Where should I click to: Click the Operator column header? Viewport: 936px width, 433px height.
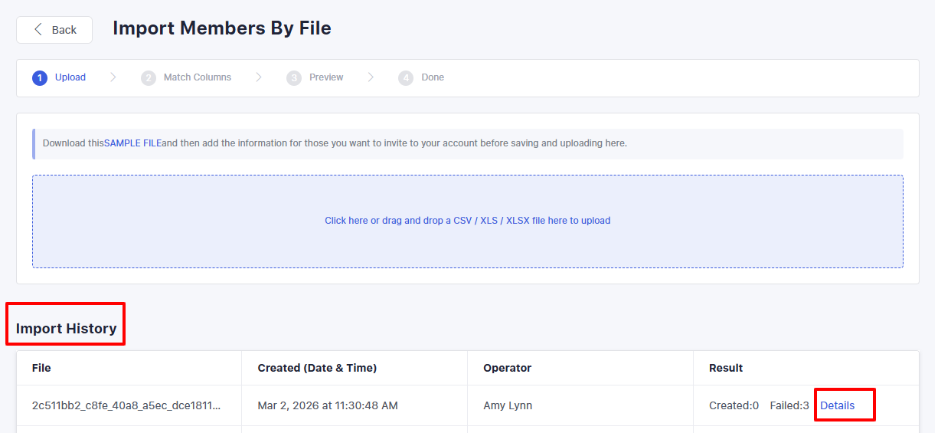507,368
